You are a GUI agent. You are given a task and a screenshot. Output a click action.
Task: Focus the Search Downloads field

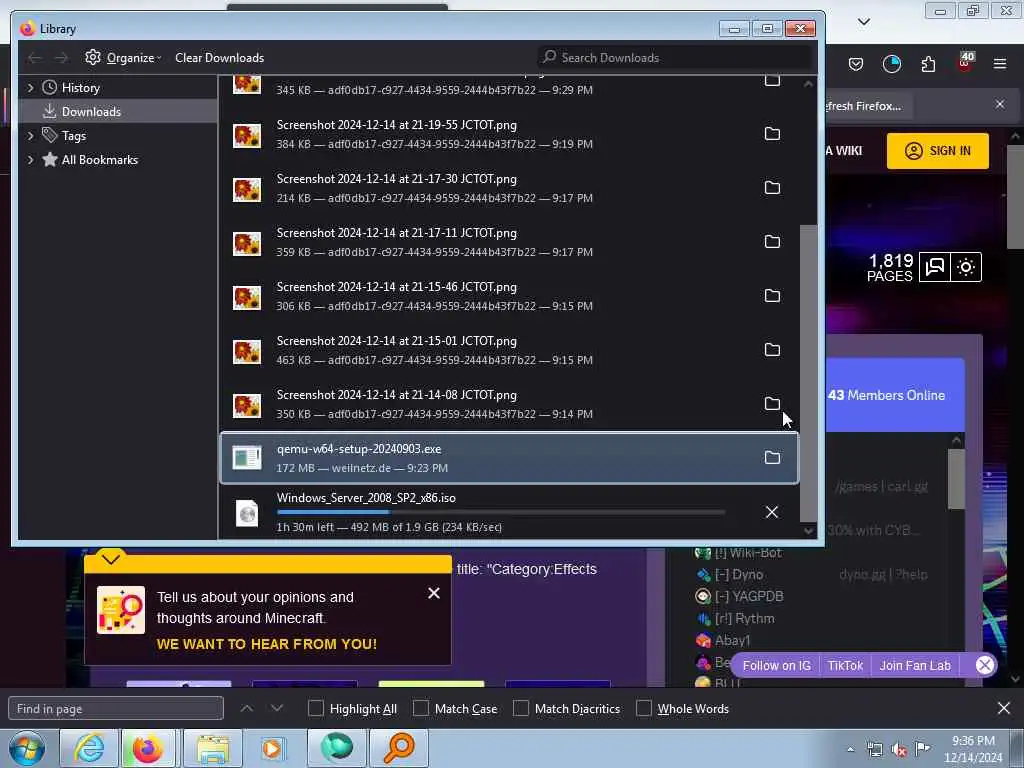pos(675,57)
